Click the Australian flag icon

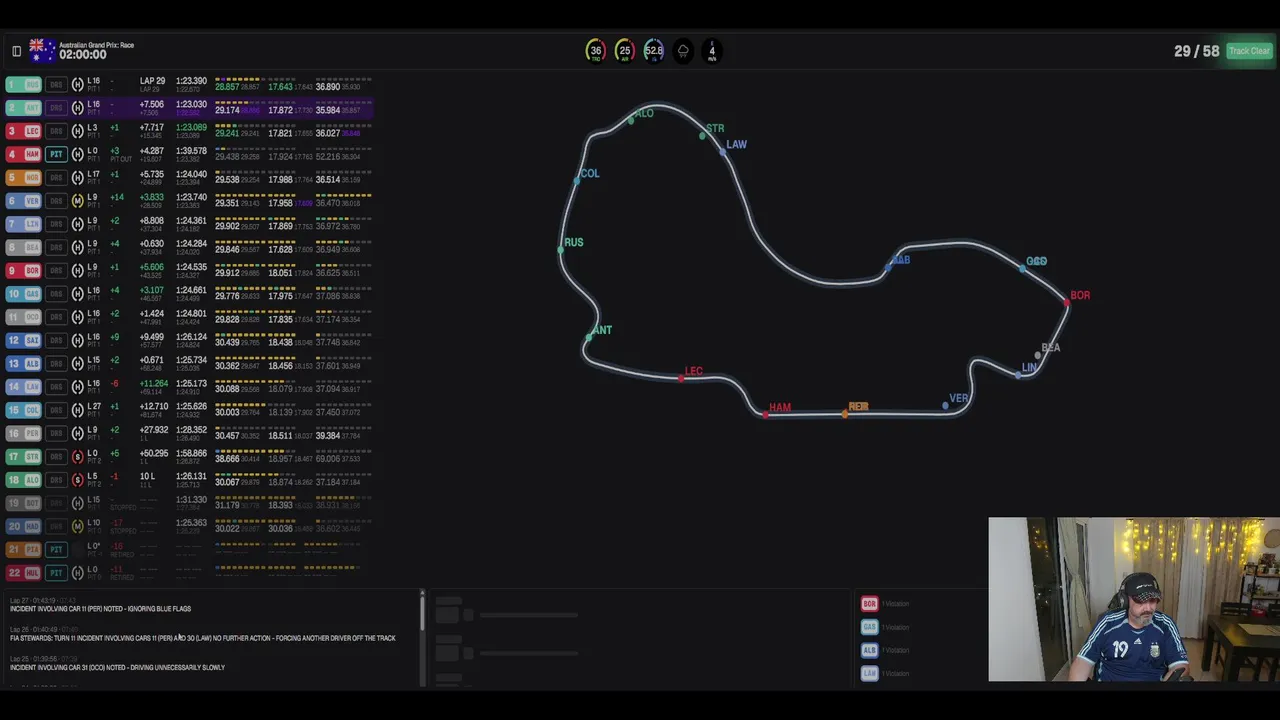tap(43, 50)
